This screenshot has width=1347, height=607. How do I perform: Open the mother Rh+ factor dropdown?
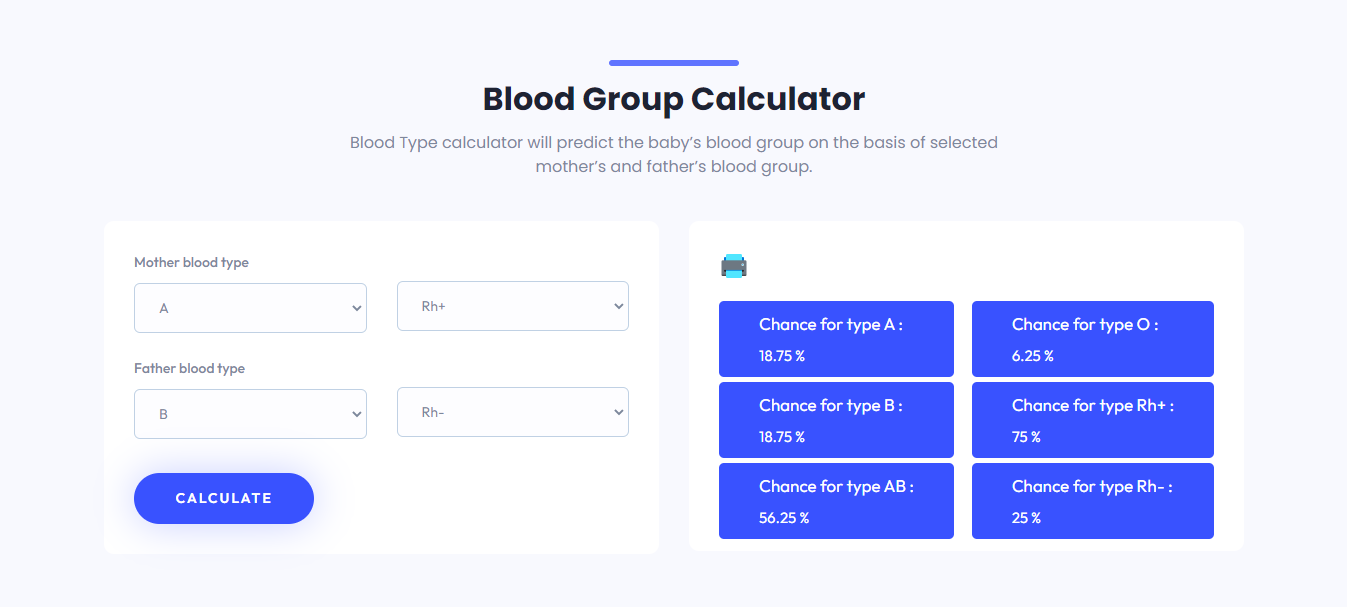point(513,306)
